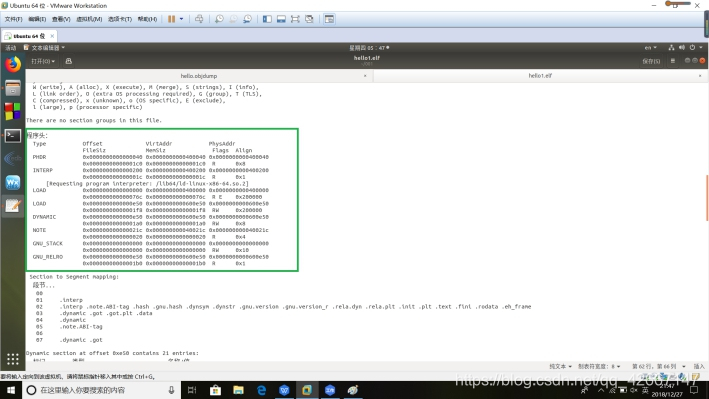This screenshot has width=709, height=399.
Task: Click the gedit vertical scrollbar
Action: click(x=707, y=198)
